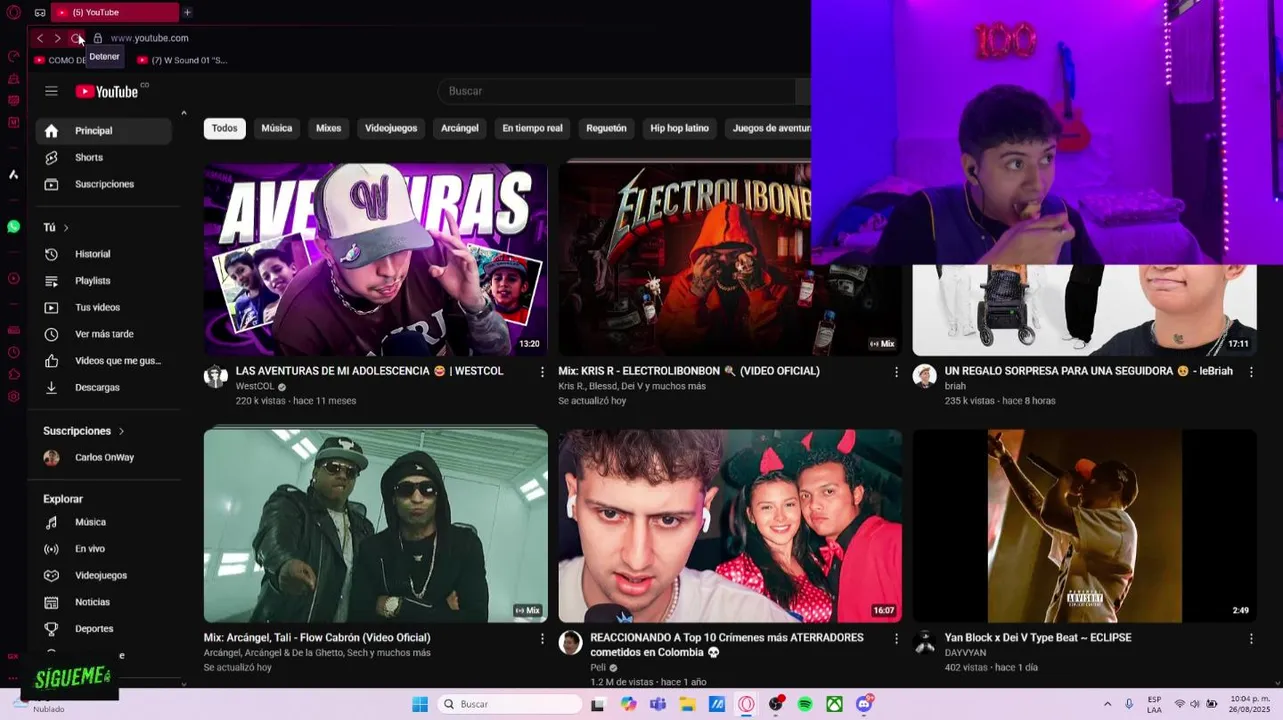Click the Windows taskbar Buscar box
Image resolution: width=1283 pixels, height=720 pixels.
click(x=511, y=704)
